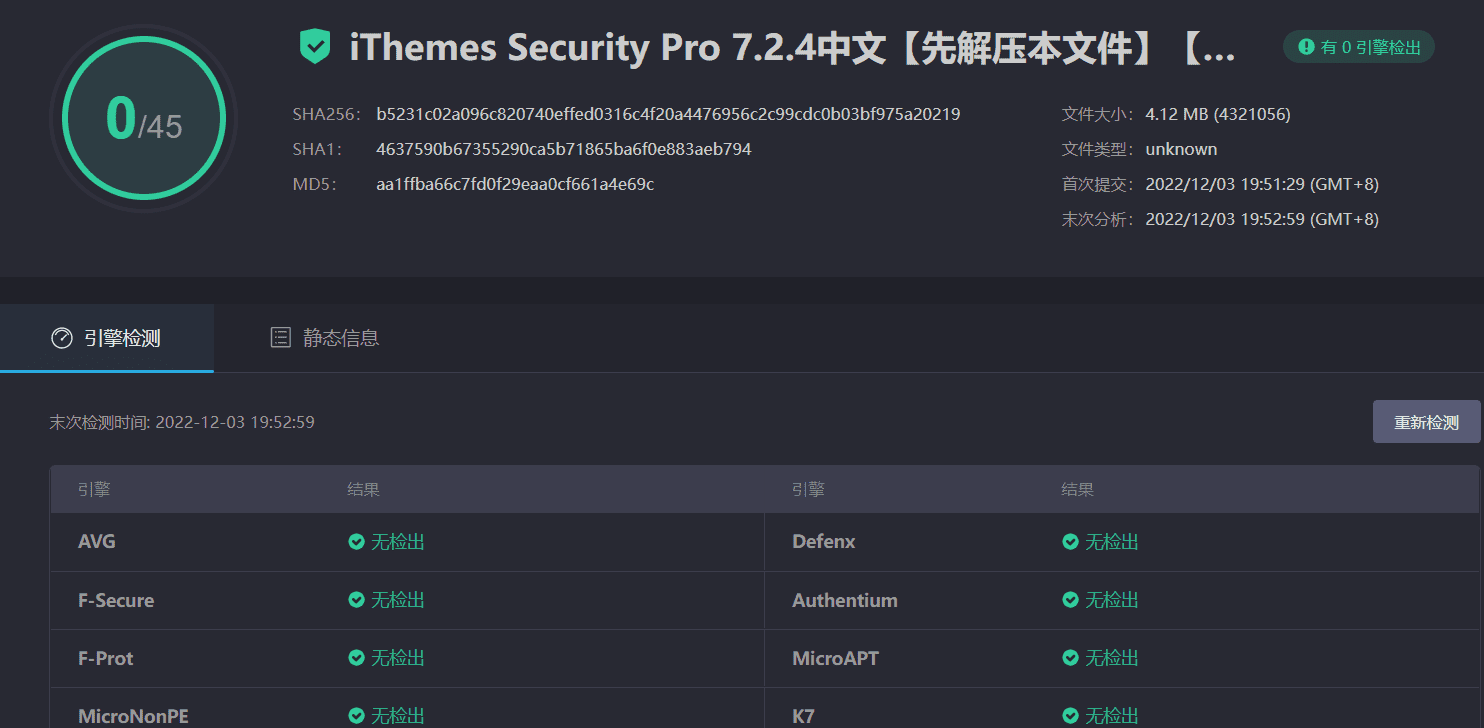
Task: Click the 有 0 引擎检出 badge
Action: 1359,47
